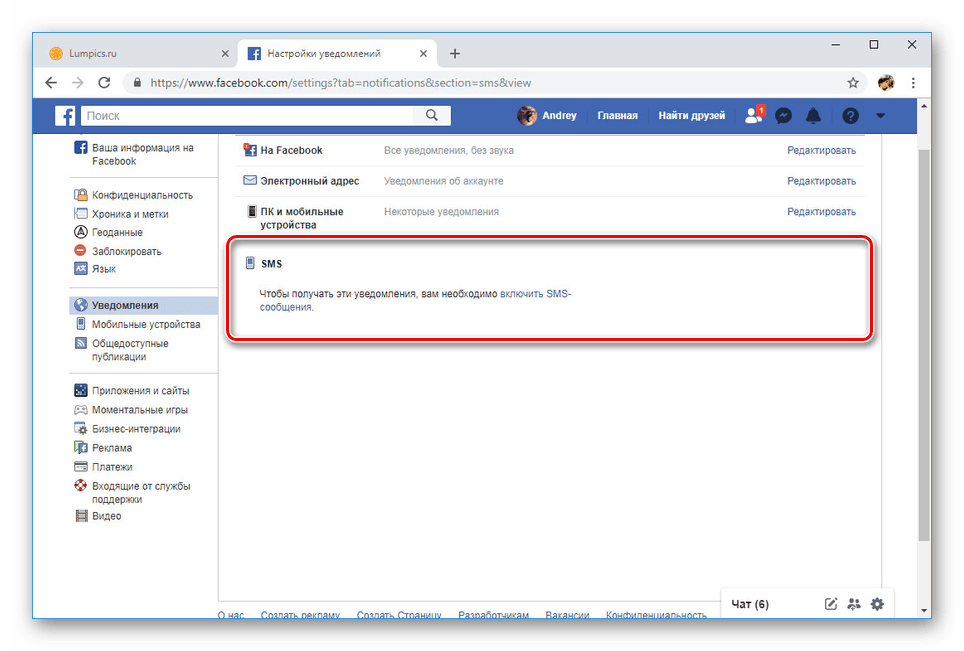Click the friend requests icon
This screenshot has width=964, height=651.
point(753,116)
